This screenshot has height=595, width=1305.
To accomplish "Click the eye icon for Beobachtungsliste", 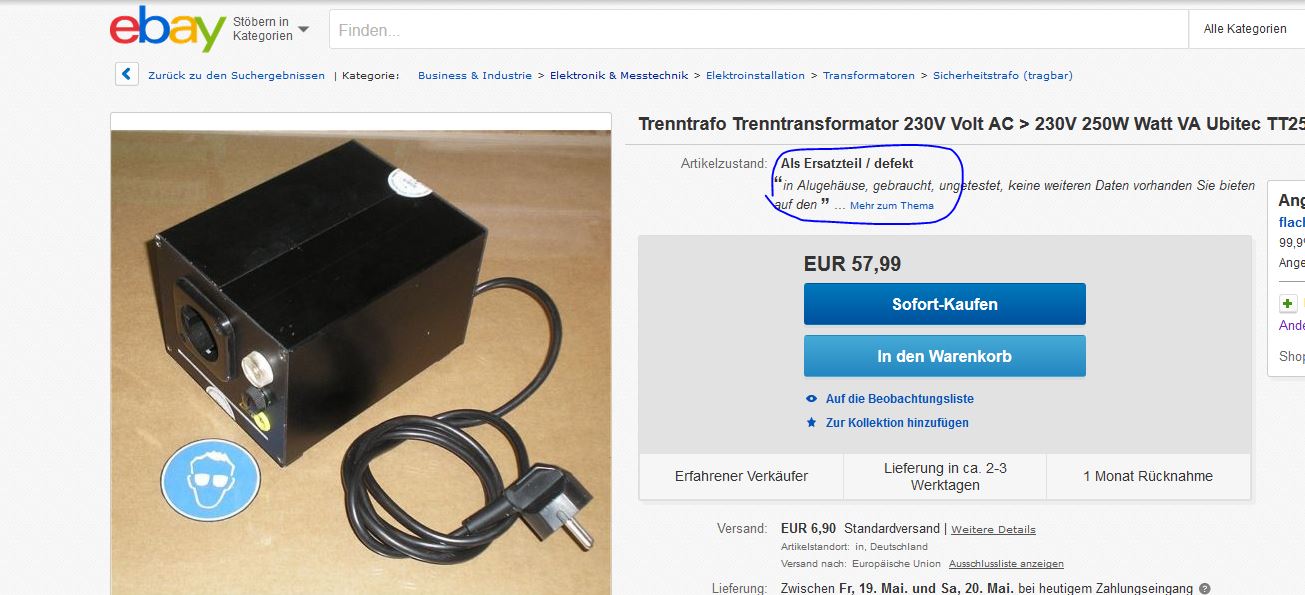I will click(812, 398).
